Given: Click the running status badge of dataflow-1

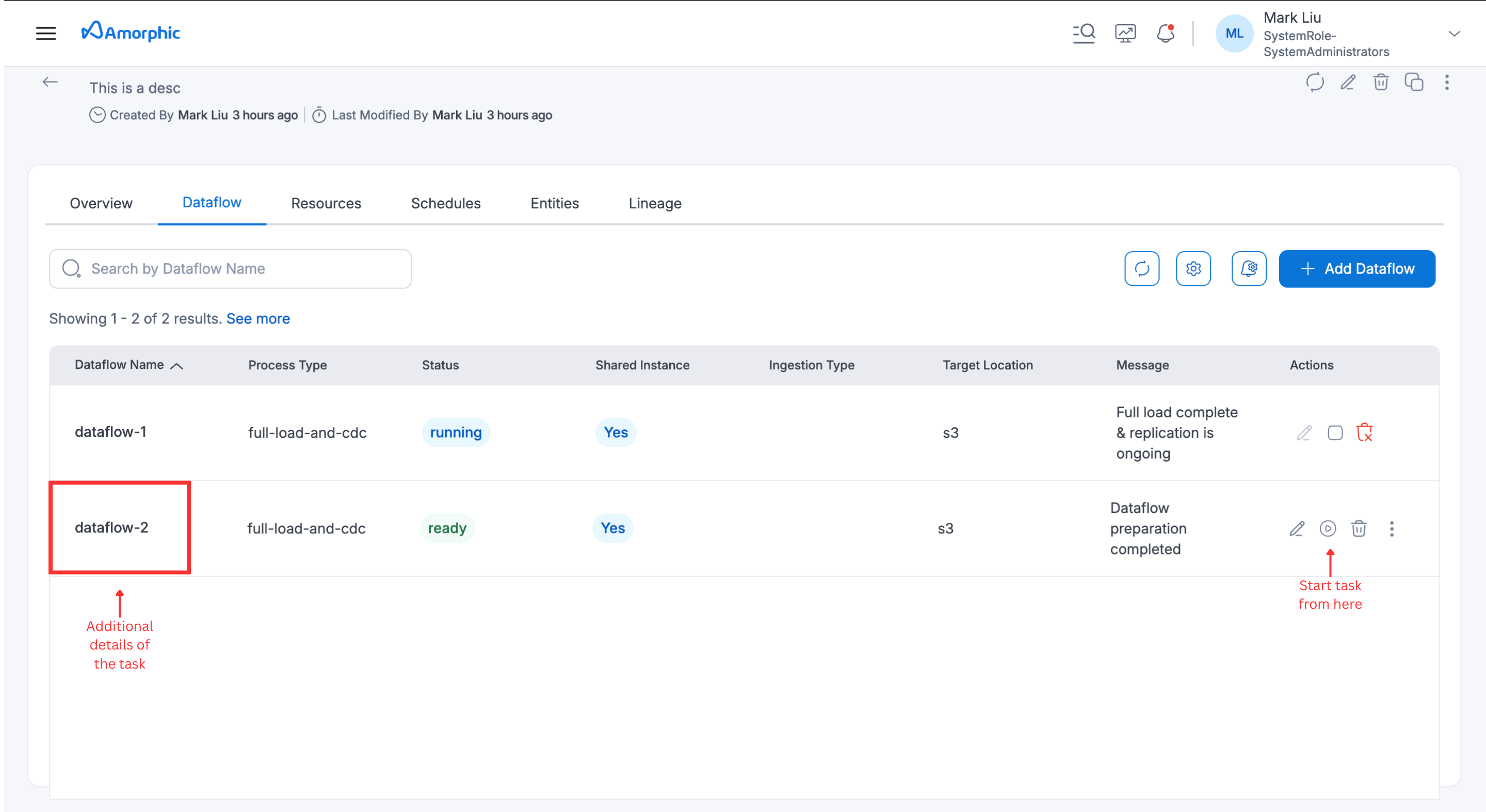Looking at the screenshot, I should click(455, 432).
